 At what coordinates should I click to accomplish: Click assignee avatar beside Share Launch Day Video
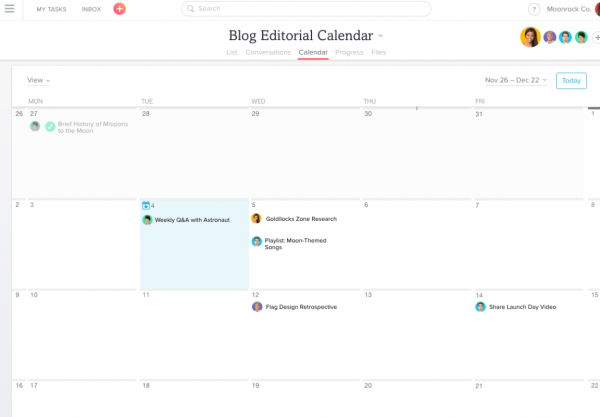(481, 306)
